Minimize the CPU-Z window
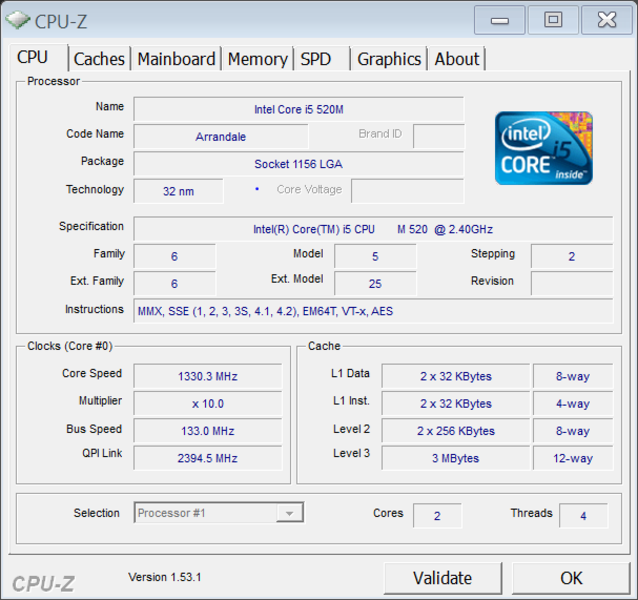This screenshot has height=600, width=638. (499, 20)
